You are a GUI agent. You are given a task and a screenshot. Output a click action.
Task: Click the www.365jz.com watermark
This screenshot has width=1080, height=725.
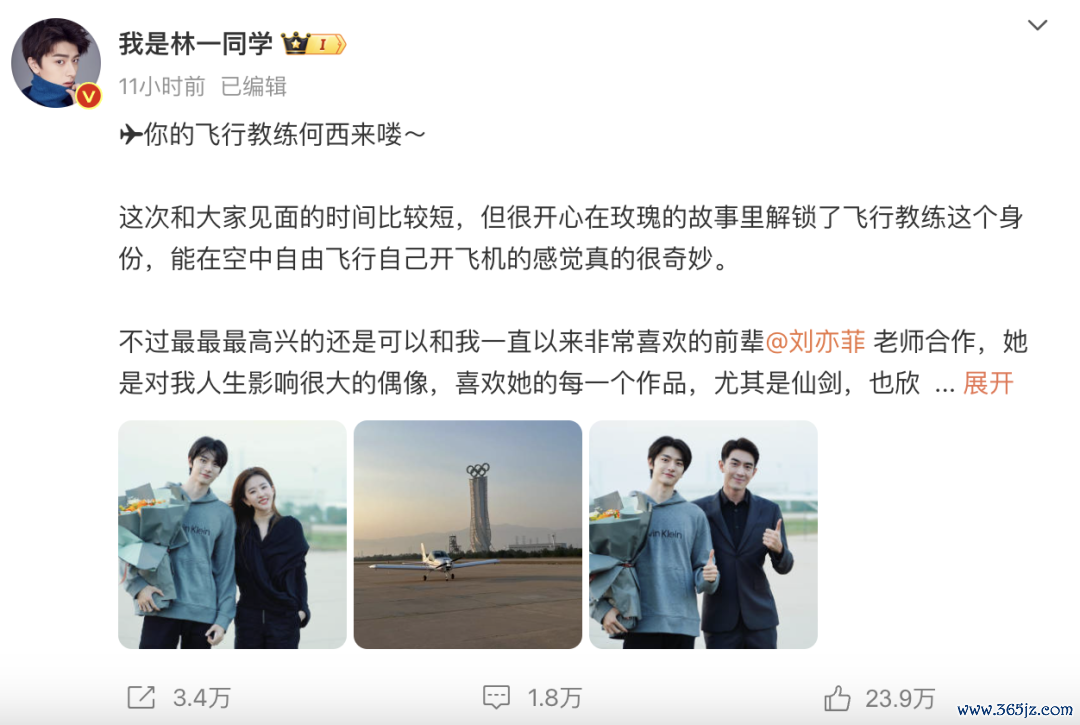pyautogui.click(x=1015, y=709)
